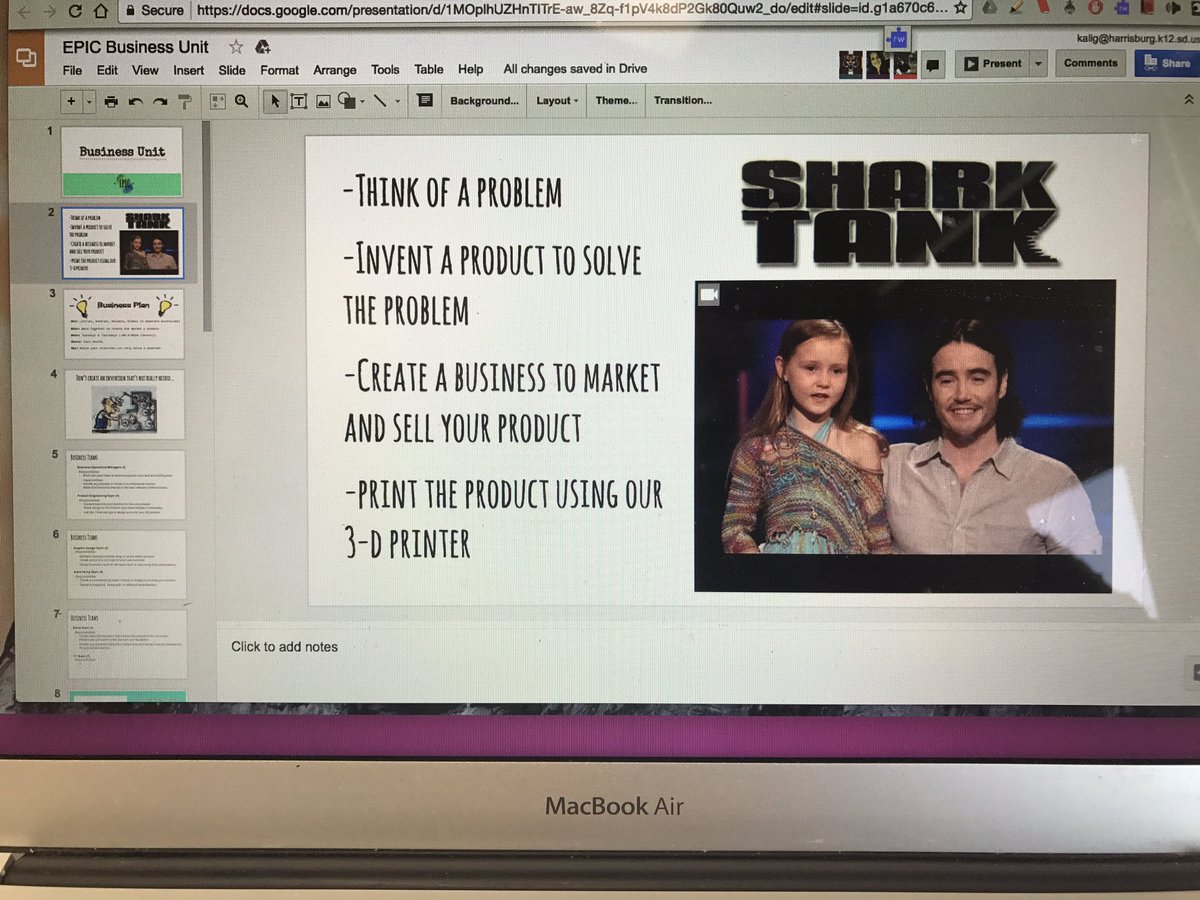Select the Zoom magnifier tool
The width and height of the screenshot is (1200, 900).
[241, 101]
